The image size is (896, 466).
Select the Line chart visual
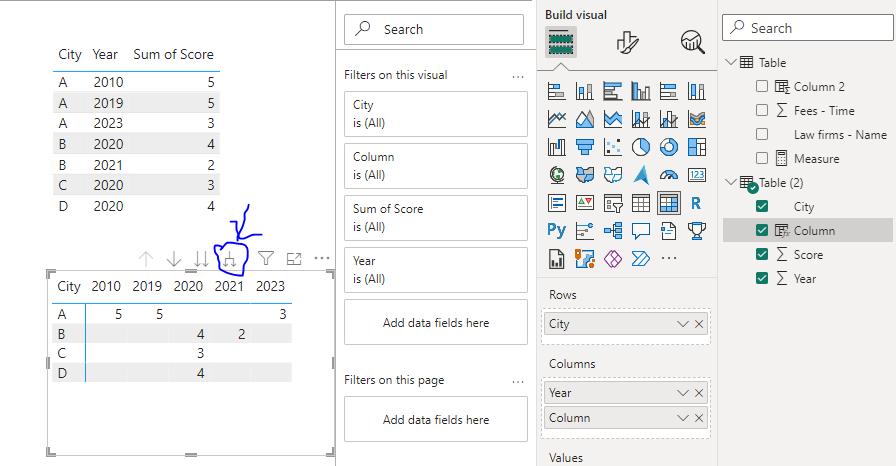556,119
